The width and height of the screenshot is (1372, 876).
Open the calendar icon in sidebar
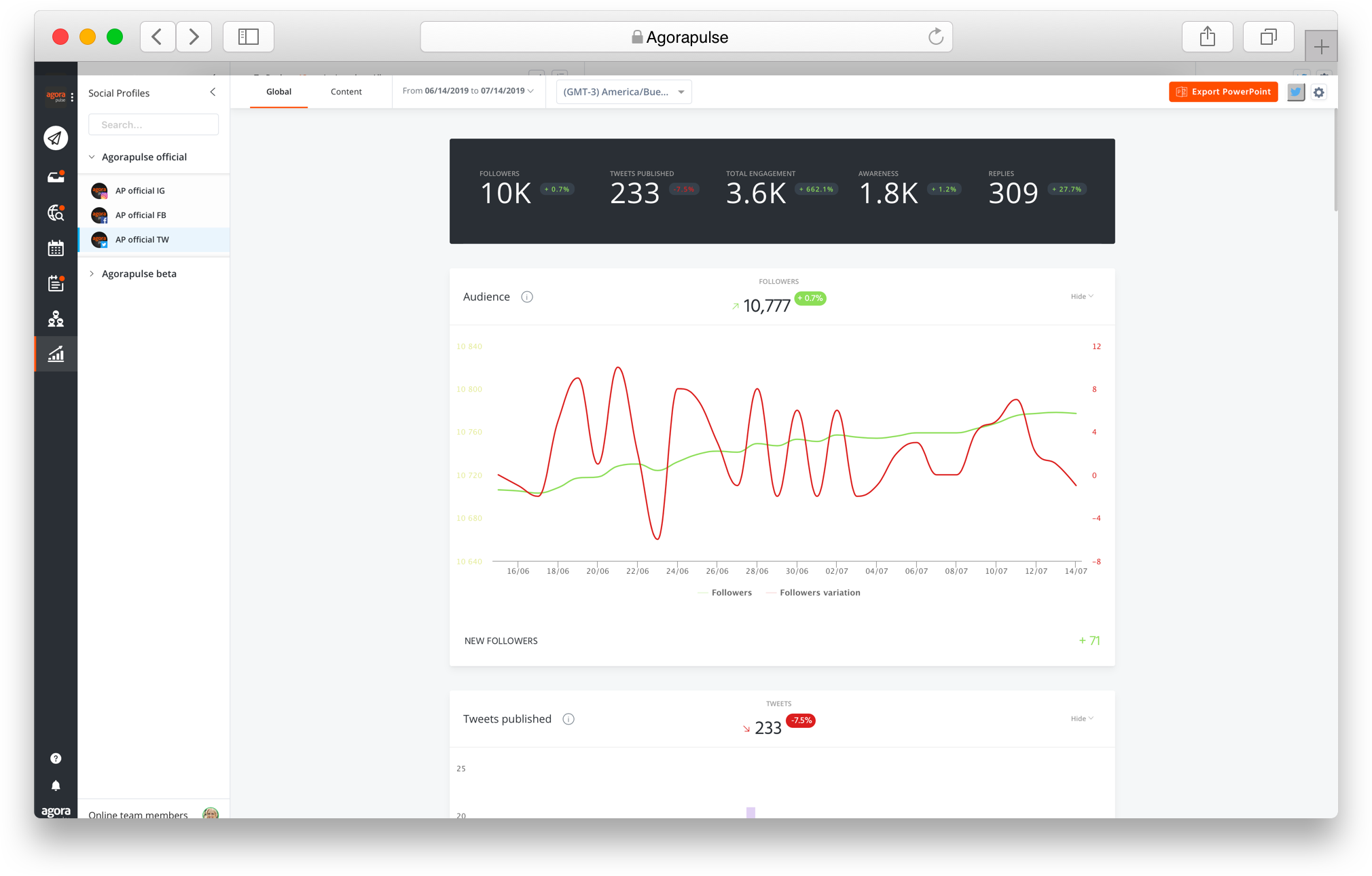coord(56,249)
